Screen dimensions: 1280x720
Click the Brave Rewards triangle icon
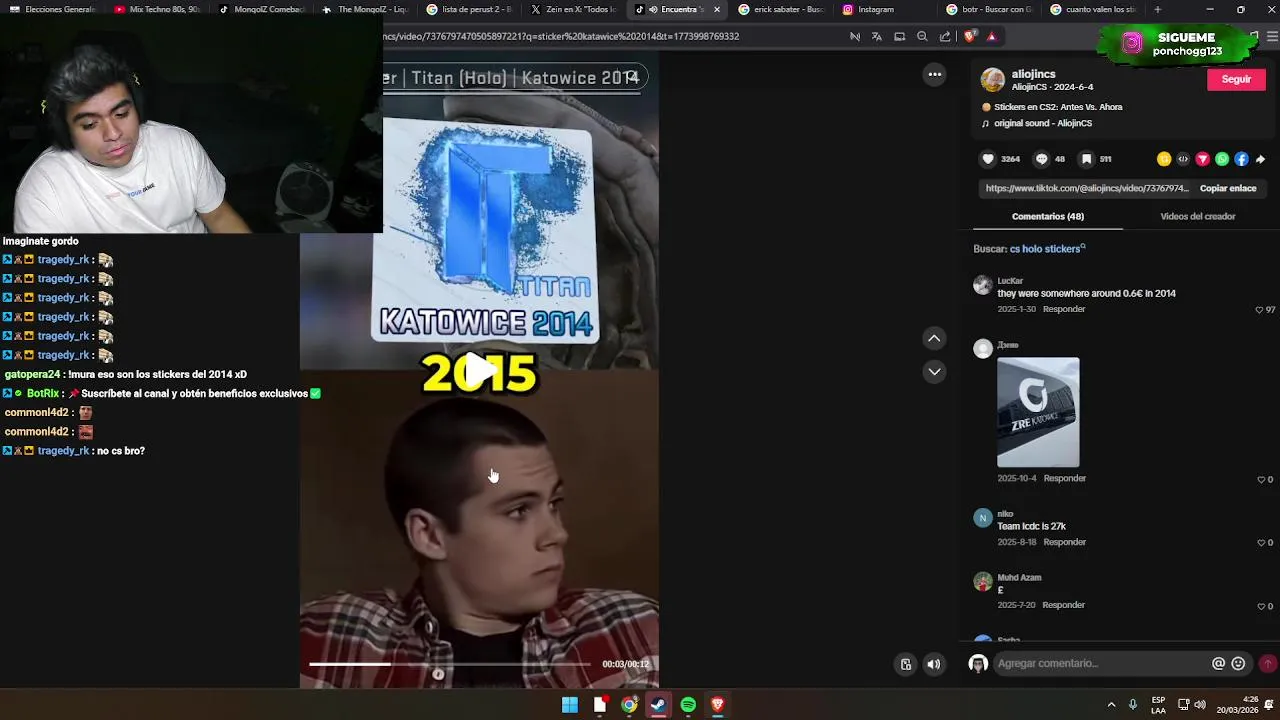pyautogui.click(x=991, y=36)
